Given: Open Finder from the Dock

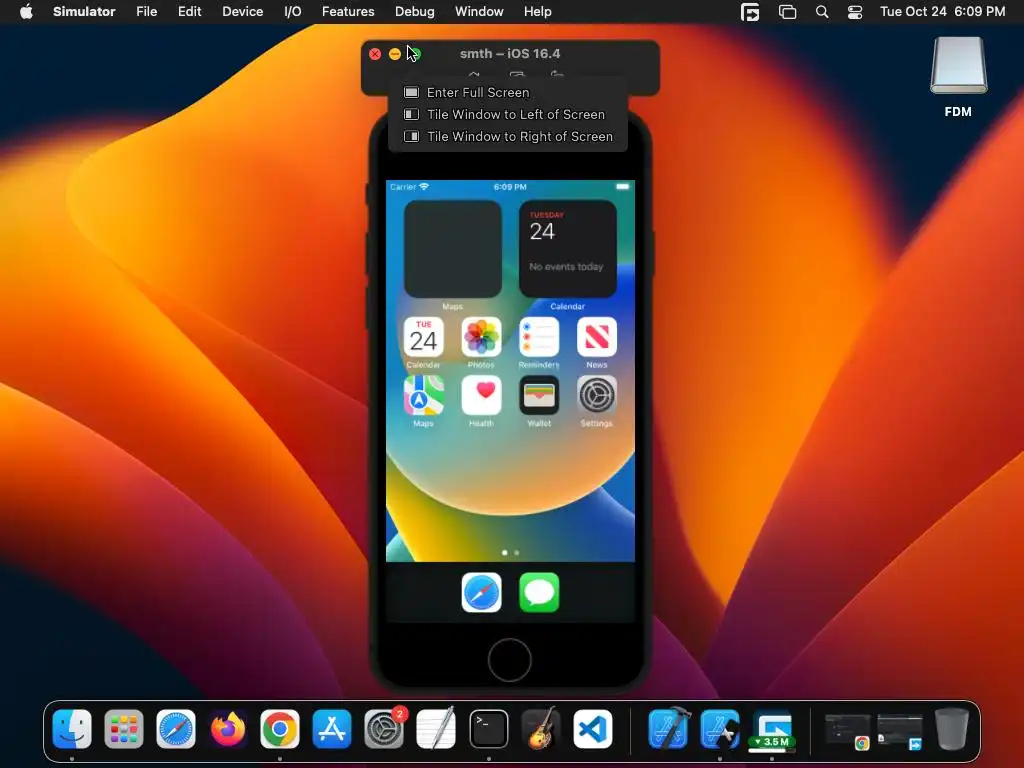Looking at the screenshot, I should pos(72,729).
